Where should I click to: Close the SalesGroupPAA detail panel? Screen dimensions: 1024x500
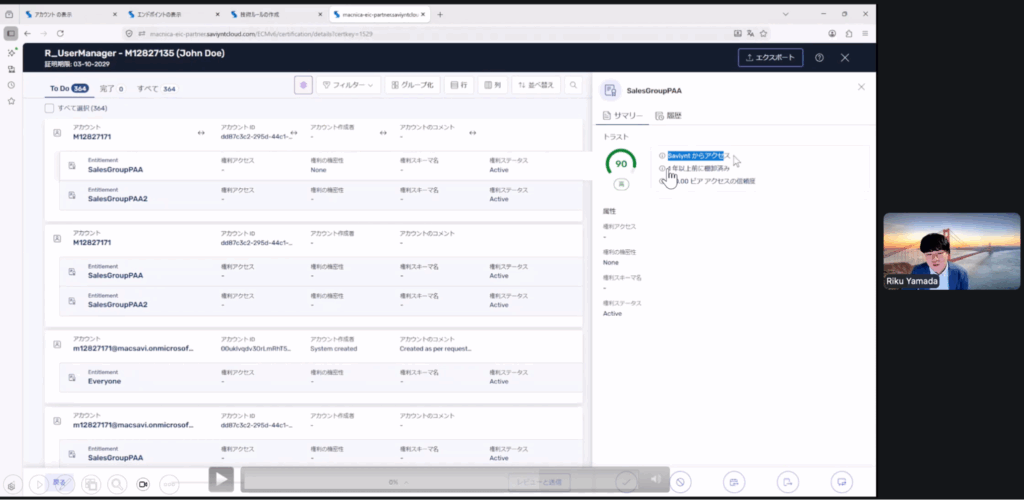click(x=861, y=87)
